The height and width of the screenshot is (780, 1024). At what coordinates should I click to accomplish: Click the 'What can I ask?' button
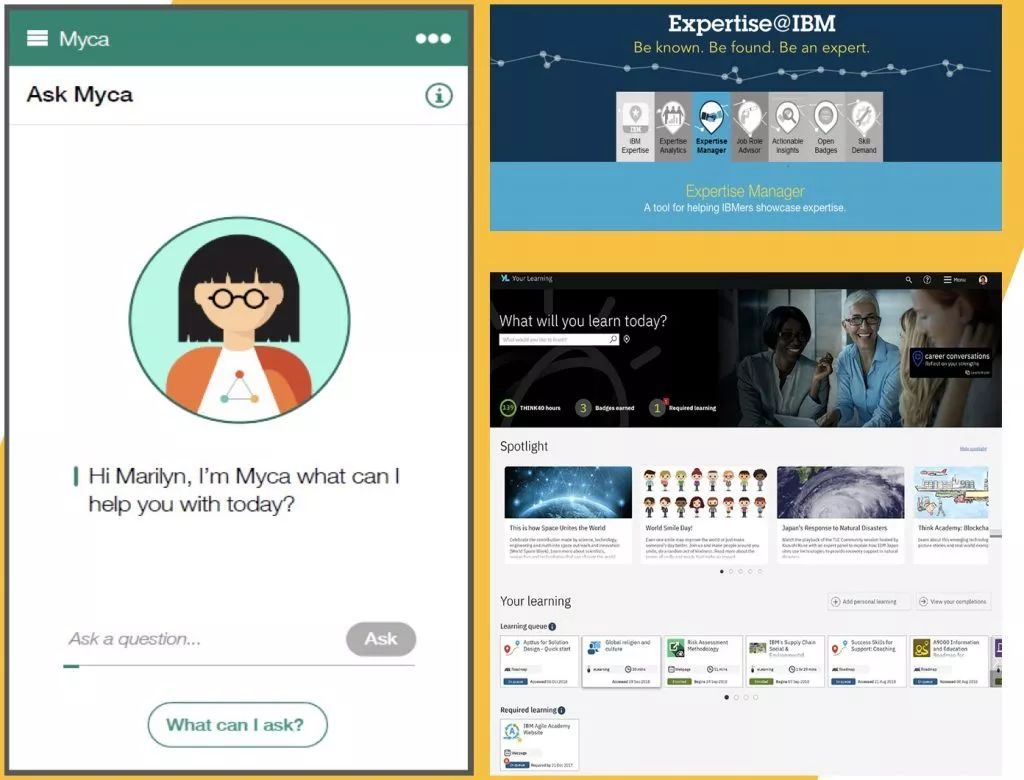237,724
